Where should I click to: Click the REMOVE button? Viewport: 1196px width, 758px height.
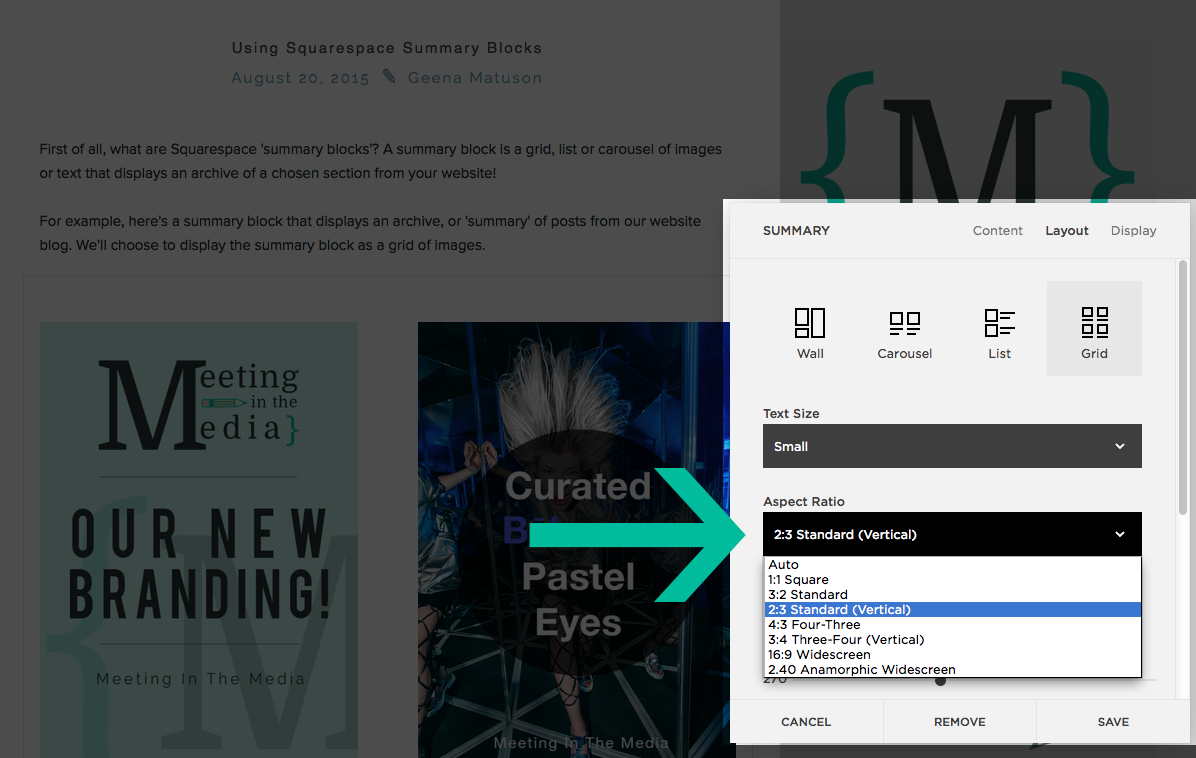[x=960, y=721]
